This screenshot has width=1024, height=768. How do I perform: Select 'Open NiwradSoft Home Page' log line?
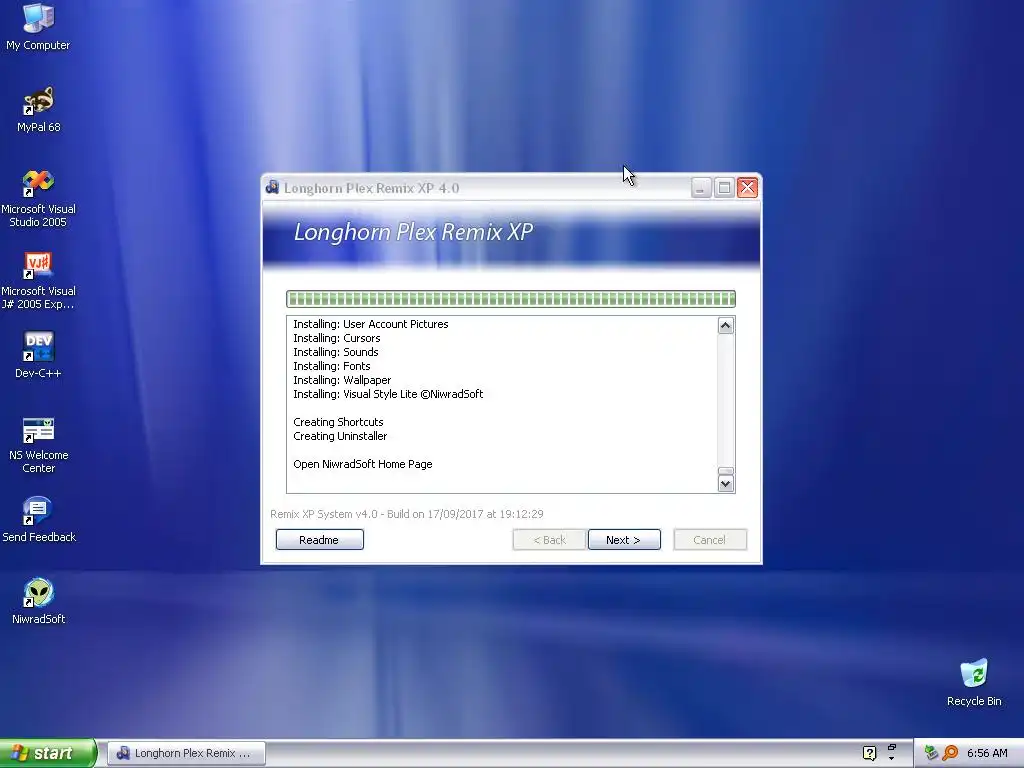coord(362,464)
